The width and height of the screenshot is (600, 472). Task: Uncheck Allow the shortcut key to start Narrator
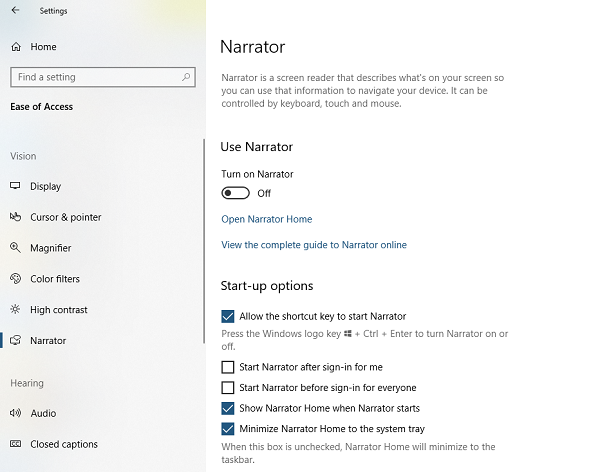228,316
